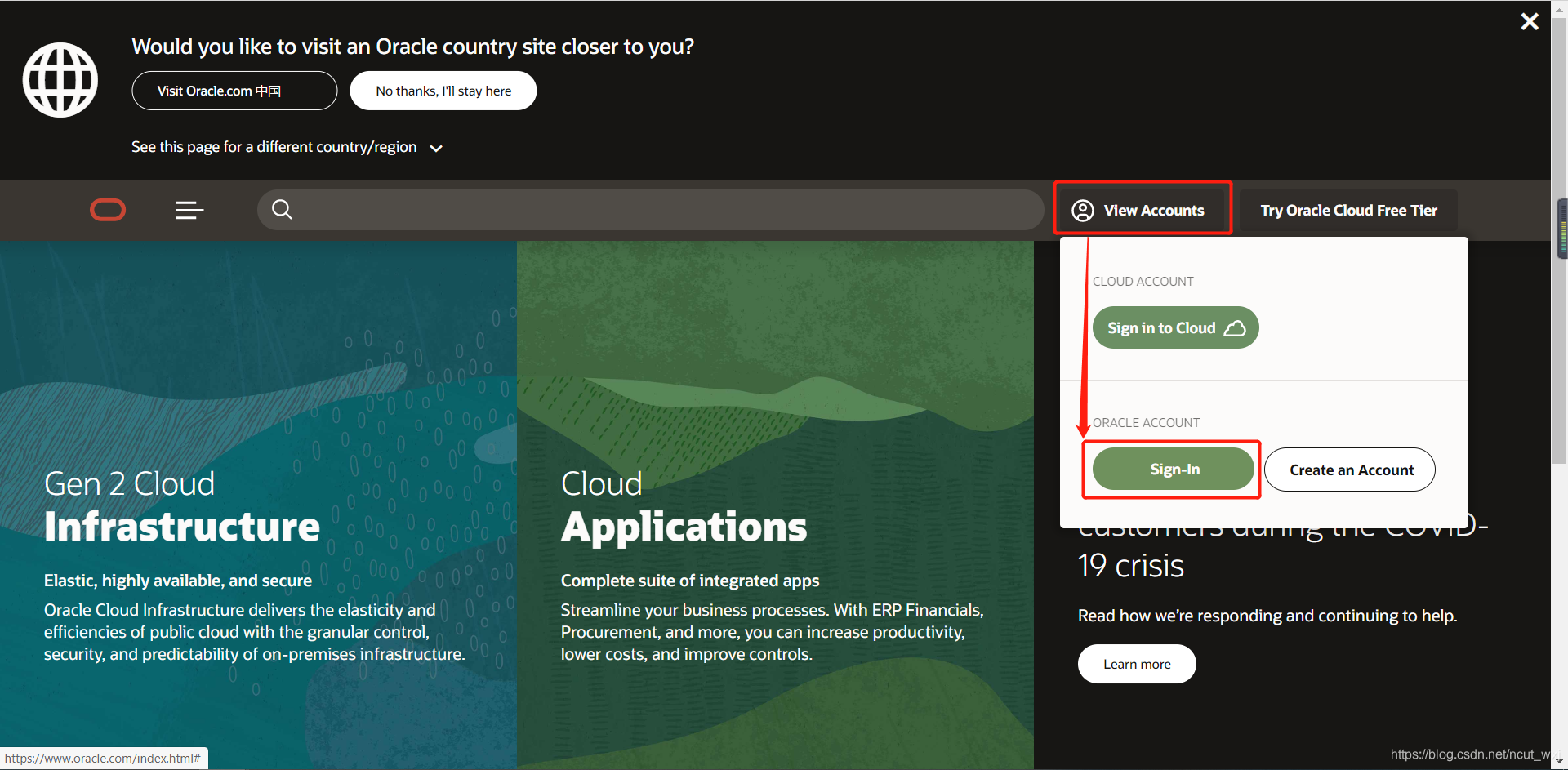Click the user profile icon in View Accounts
The height and width of the screenshot is (770, 1568).
(1083, 211)
